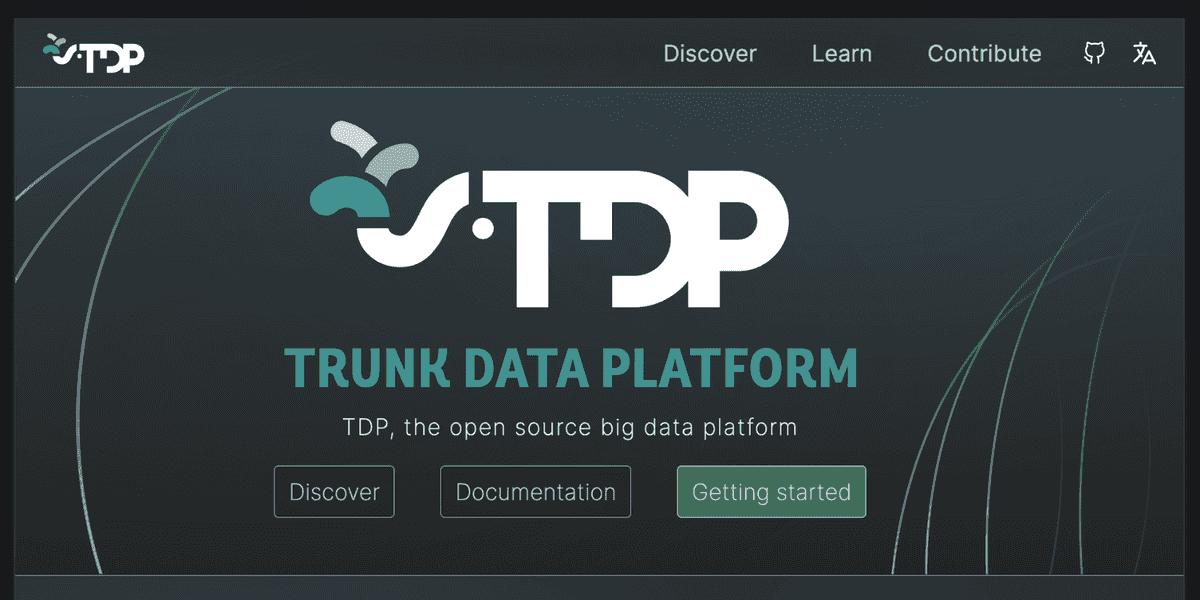Open the GitHub repository icon
The image size is (1200, 600).
[x=1095, y=53]
